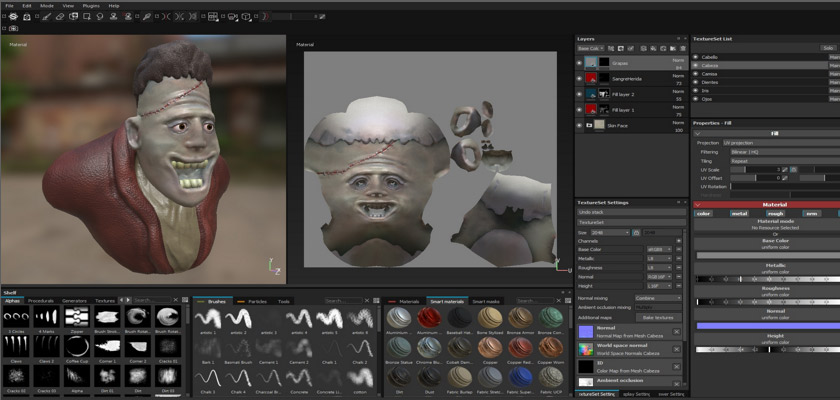This screenshot has height=400, width=840.
Task: Select the Projection tool in the toolbar
Action: [x=75, y=16]
